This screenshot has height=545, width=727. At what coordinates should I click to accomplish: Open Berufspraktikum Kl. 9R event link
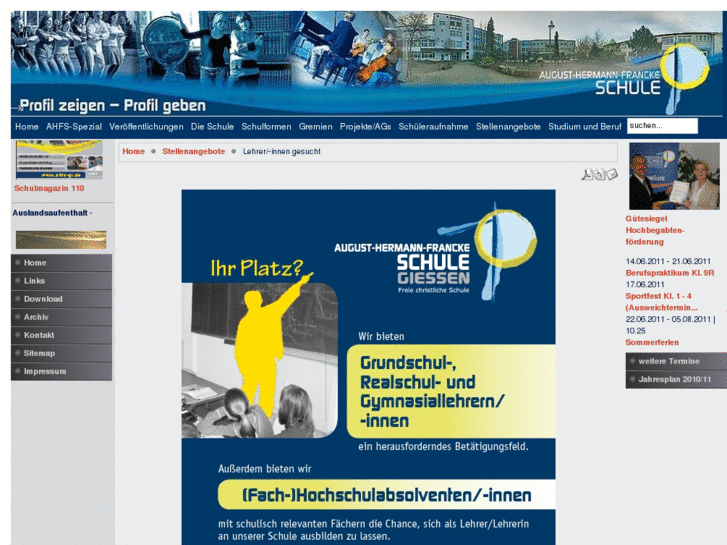click(670, 273)
